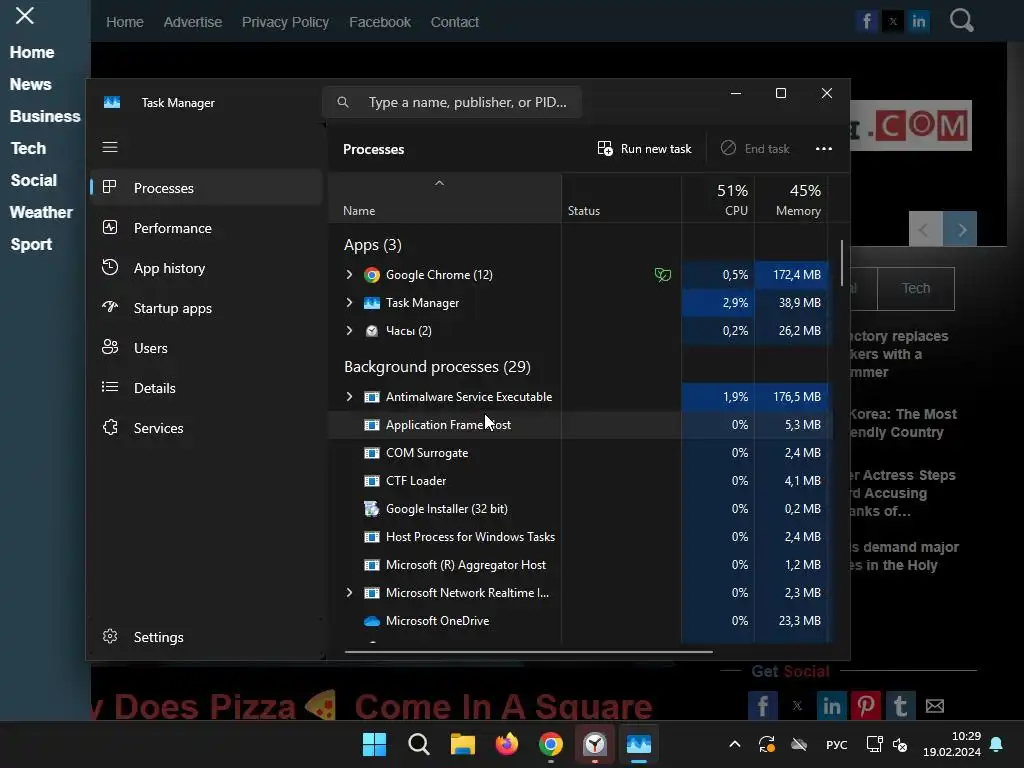Open Weather in website side menu
The height and width of the screenshot is (768, 1024).
click(41, 212)
